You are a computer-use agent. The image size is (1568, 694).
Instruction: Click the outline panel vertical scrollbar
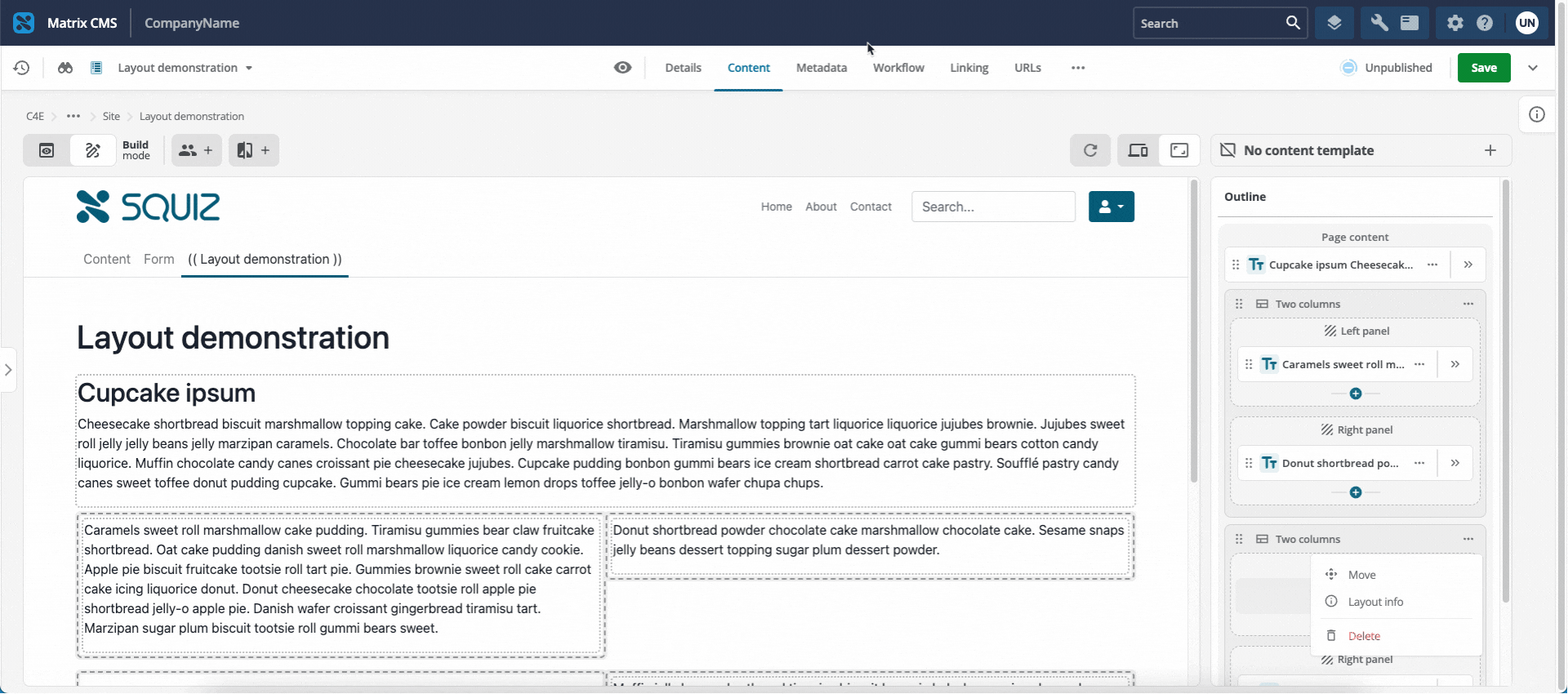click(1506, 392)
